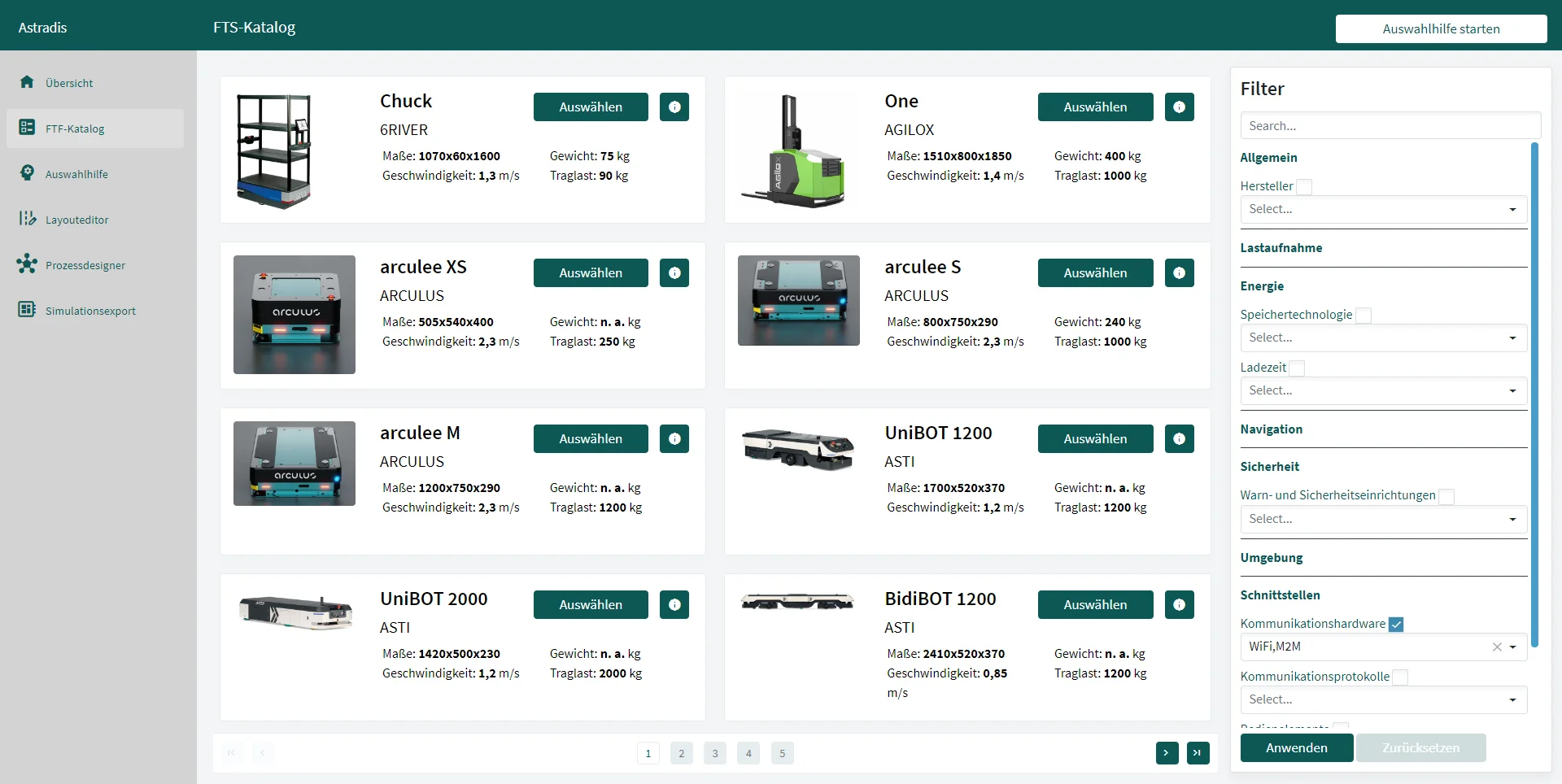Expand the Speichertechnologie dropdown

coord(1383,338)
